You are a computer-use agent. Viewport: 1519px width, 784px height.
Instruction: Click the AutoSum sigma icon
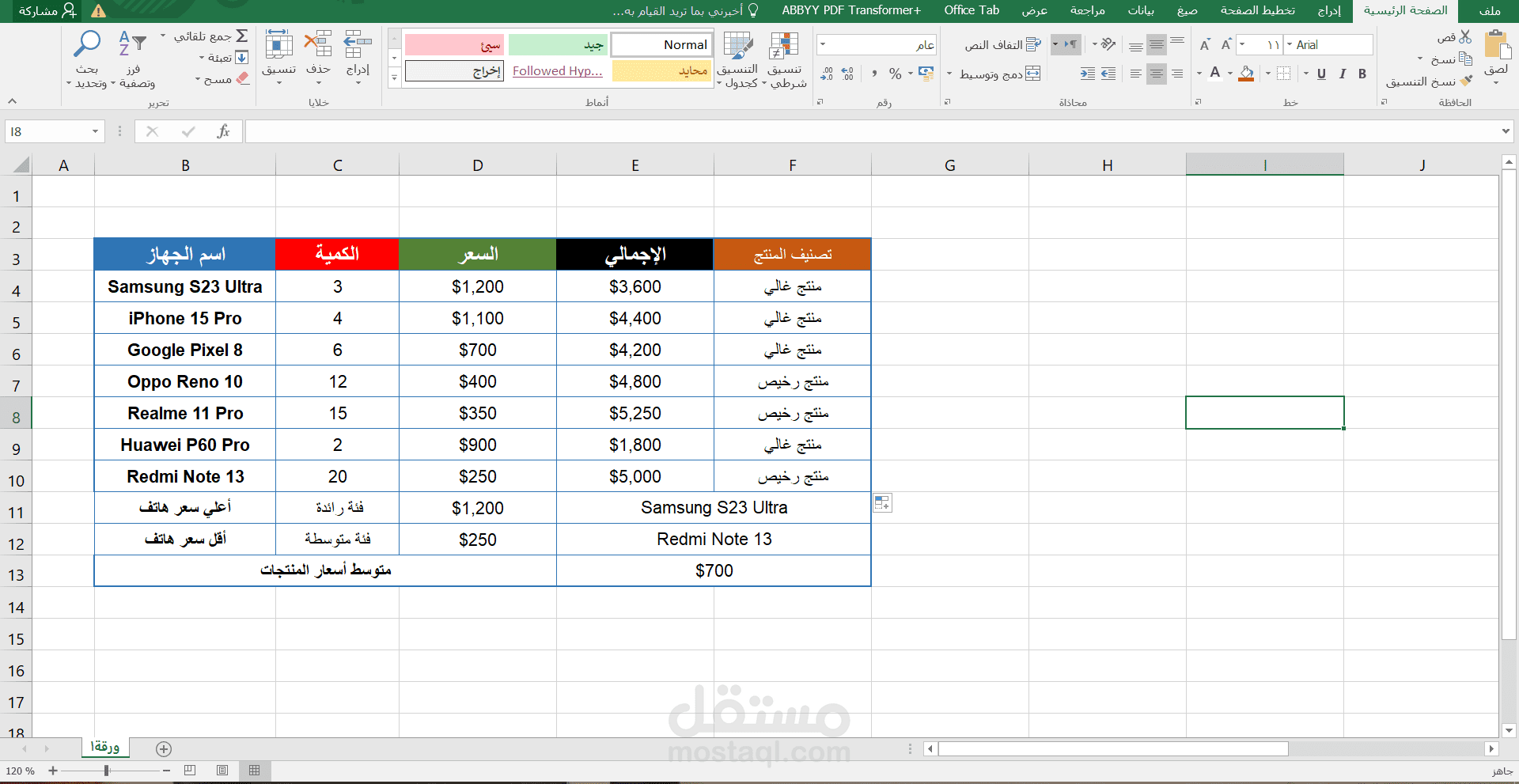(x=242, y=36)
